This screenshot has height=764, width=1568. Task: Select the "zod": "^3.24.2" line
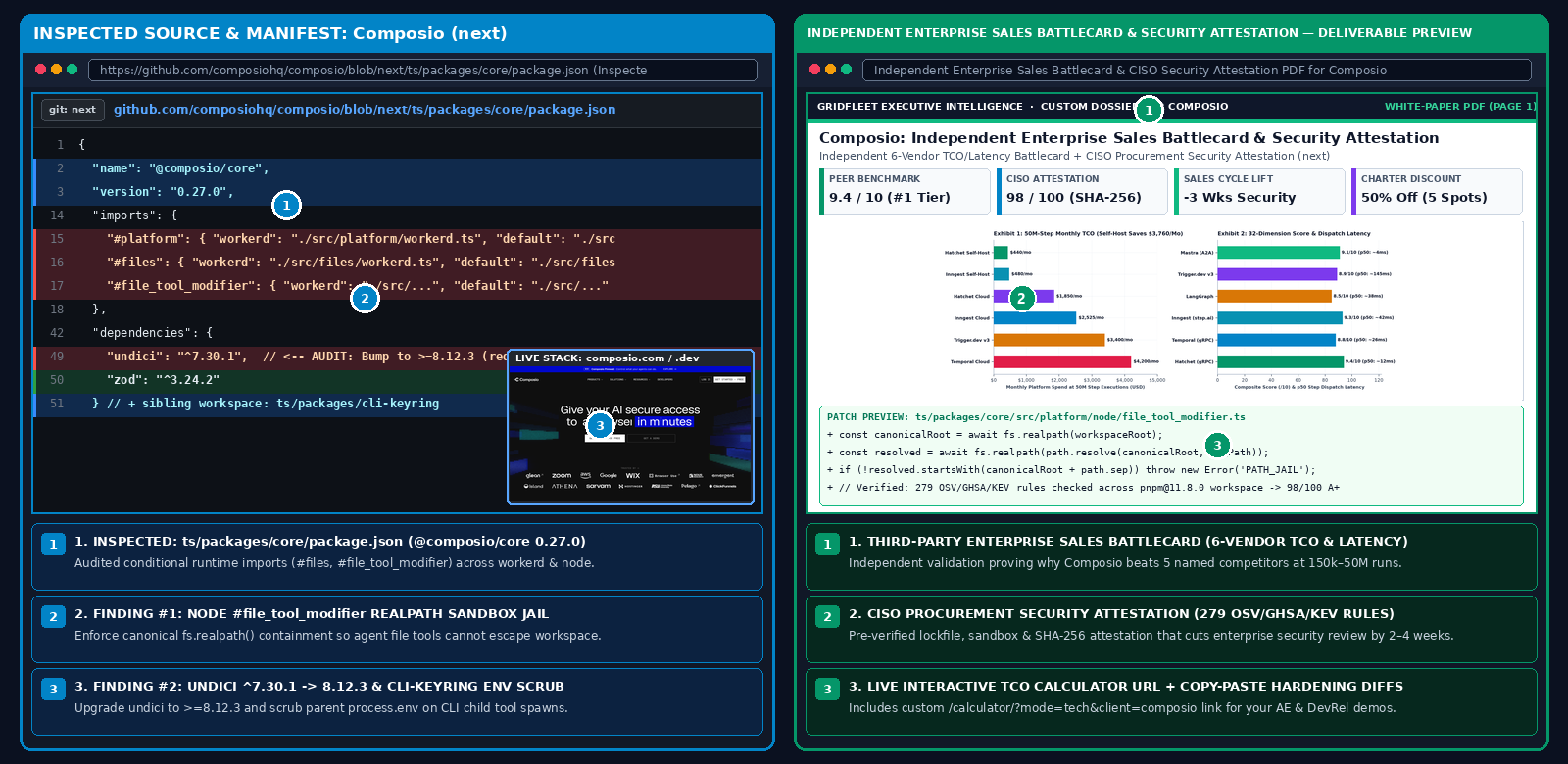tap(270, 380)
